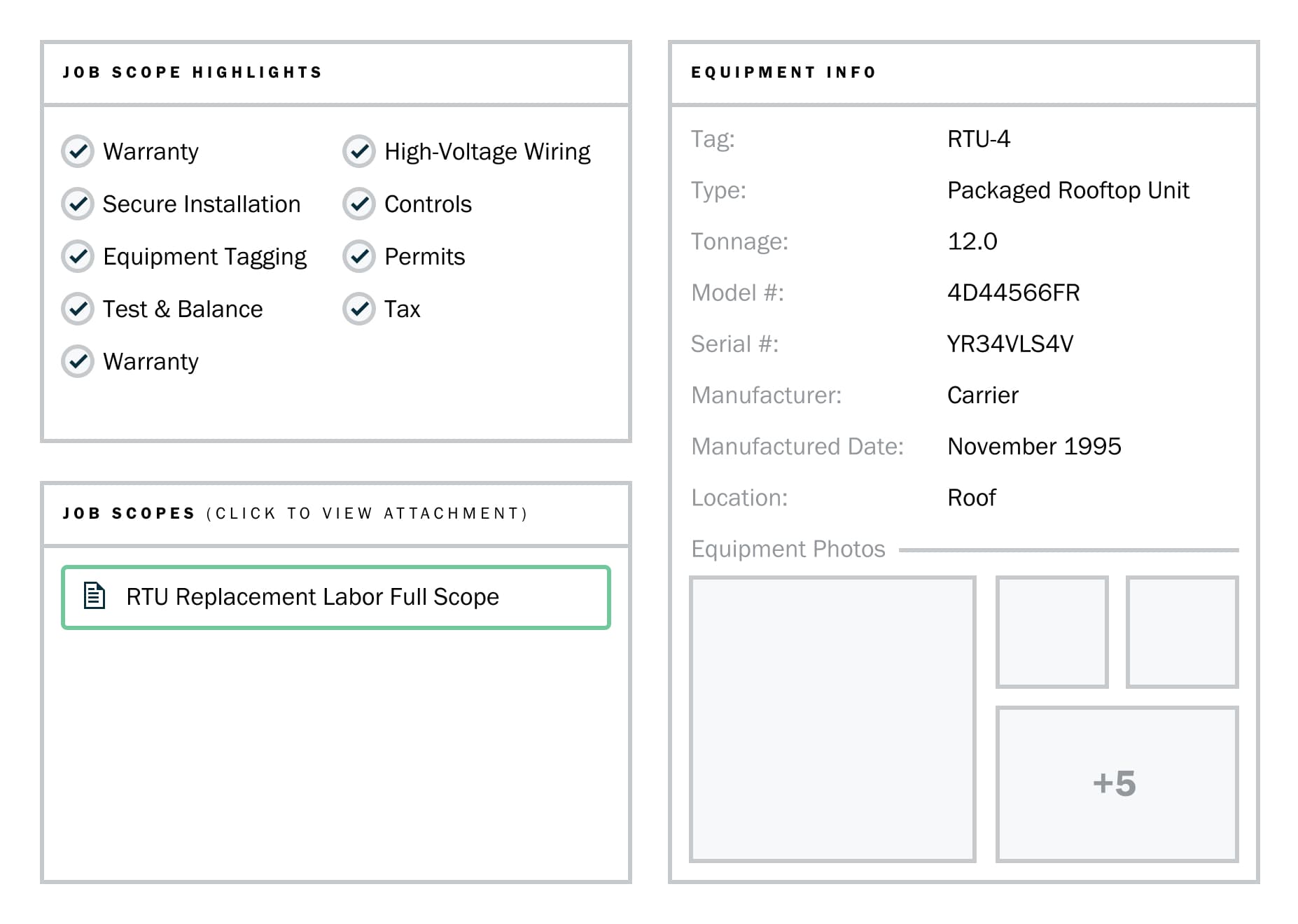The height and width of the screenshot is (924, 1298).
Task: Click the check icon next to Permits
Action: (359, 256)
